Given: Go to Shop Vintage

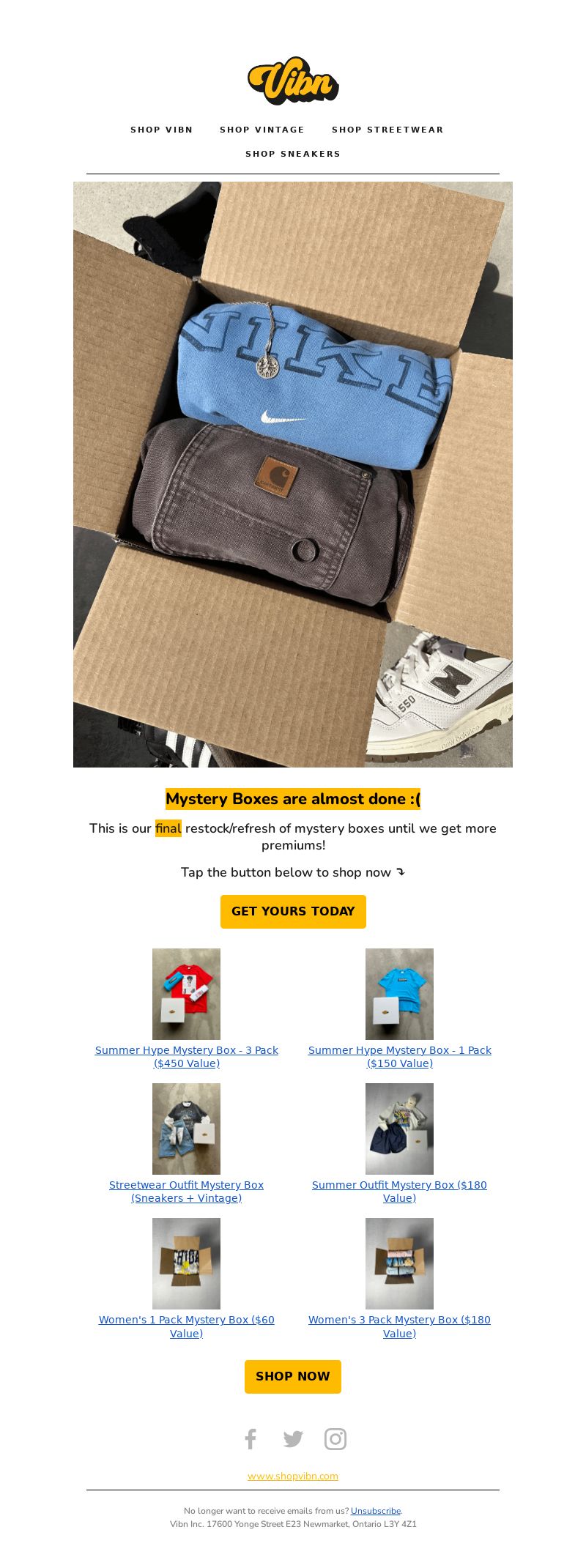Looking at the screenshot, I should (262, 130).
